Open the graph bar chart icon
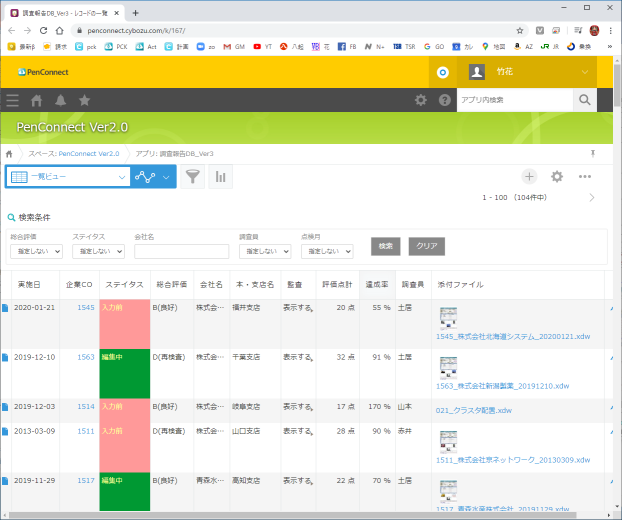The width and height of the screenshot is (622, 520). 221,177
